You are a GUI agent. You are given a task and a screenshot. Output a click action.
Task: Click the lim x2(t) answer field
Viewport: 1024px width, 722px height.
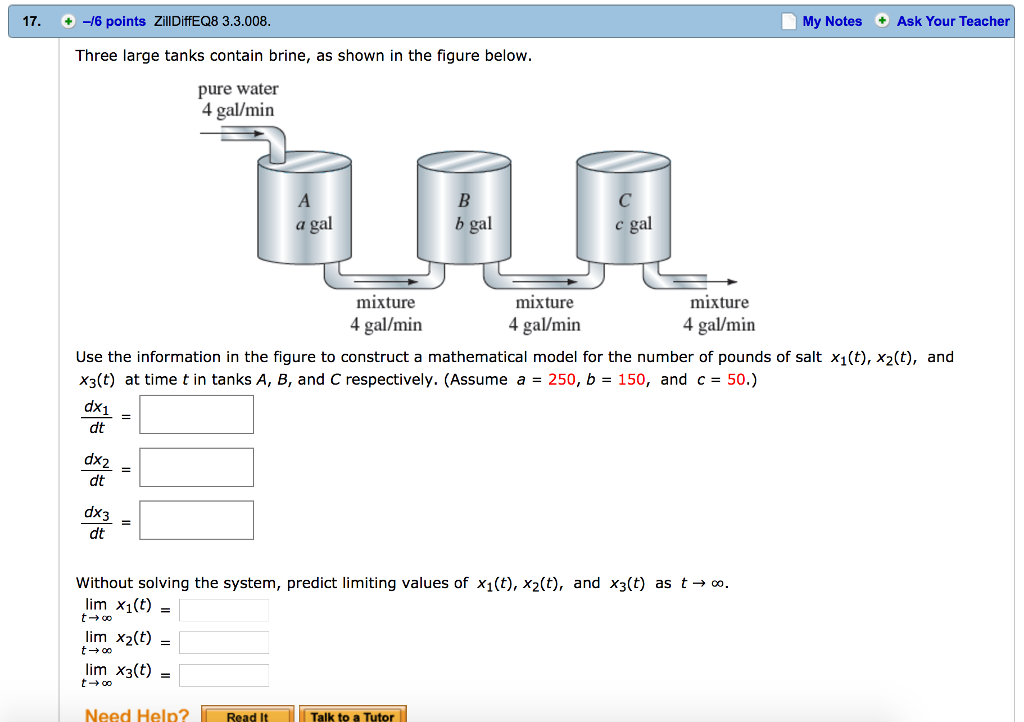pyautogui.click(x=223, y=642)
